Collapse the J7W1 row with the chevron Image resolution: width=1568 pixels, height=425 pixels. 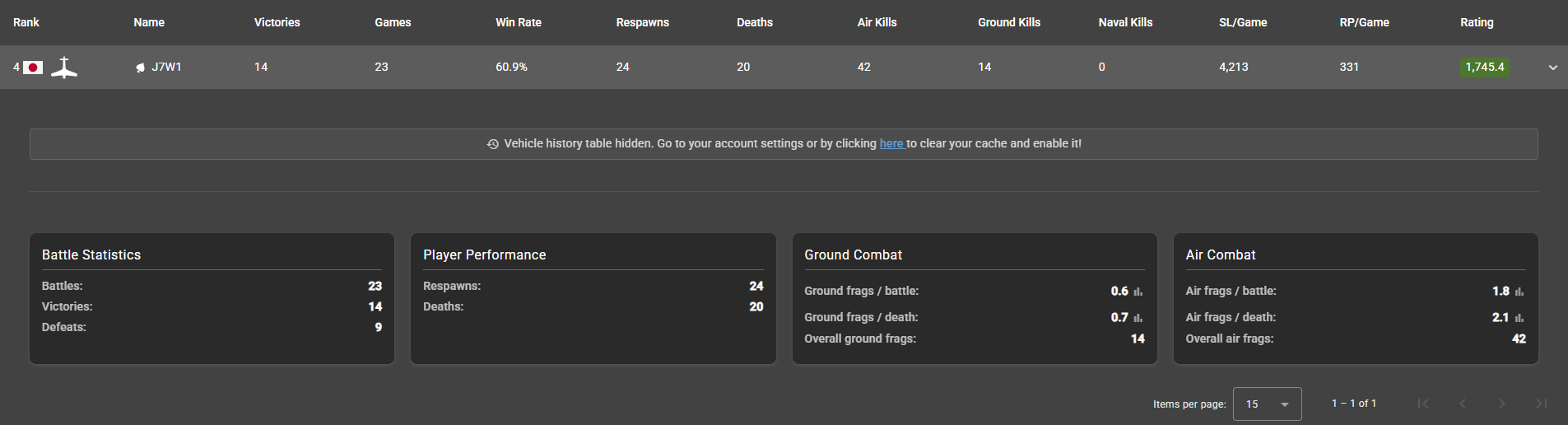(1552, 68)
